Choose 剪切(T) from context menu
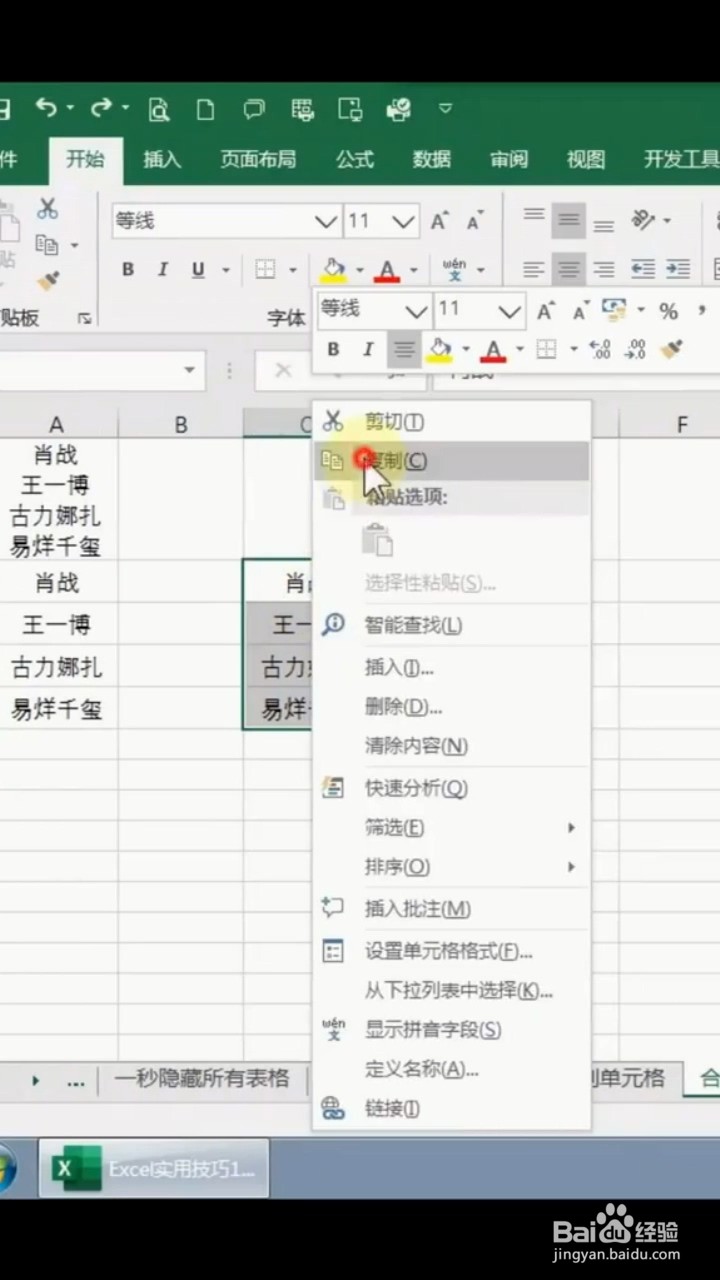The height and width of the screenshot is (1280, 720). point(452,422)
